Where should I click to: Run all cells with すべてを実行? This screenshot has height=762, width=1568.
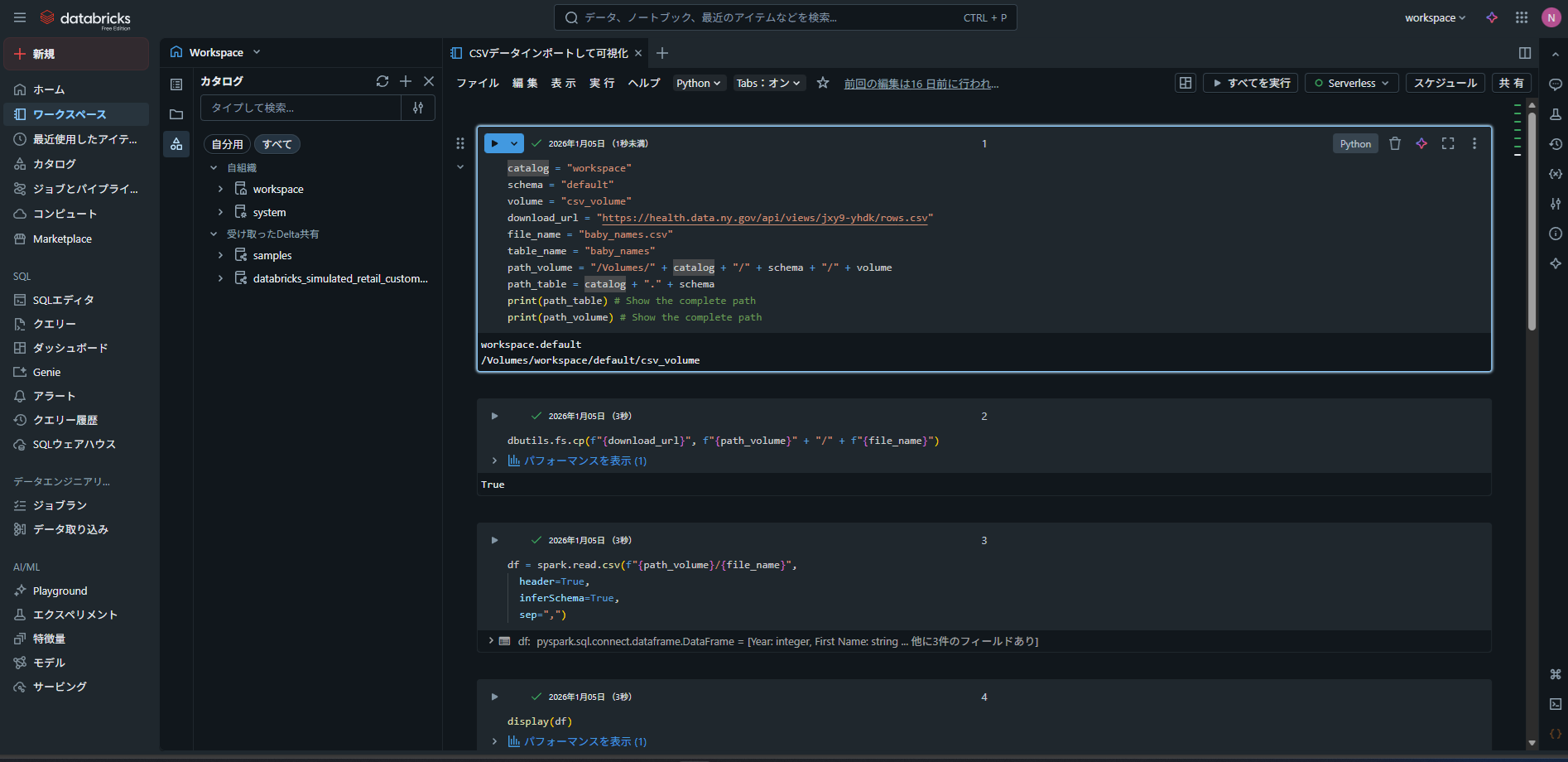[x=1250, y=82]
